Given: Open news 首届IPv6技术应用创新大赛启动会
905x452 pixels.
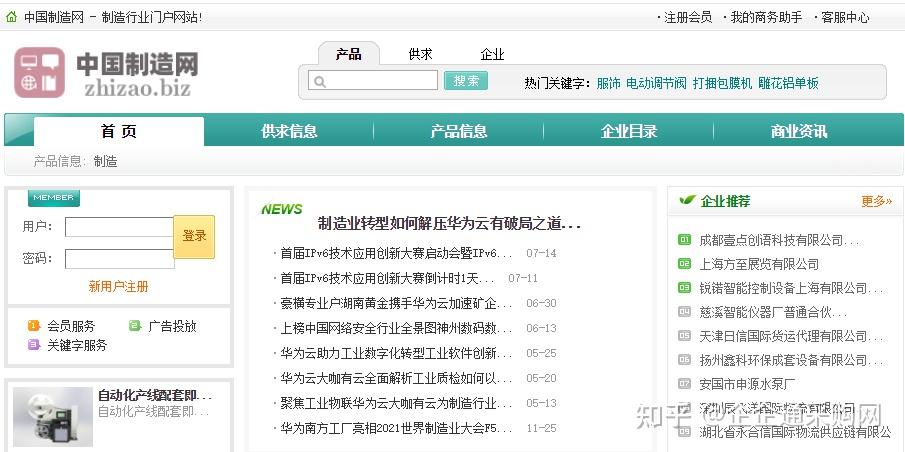Looking at the screenshot, I should click(396, 253).
